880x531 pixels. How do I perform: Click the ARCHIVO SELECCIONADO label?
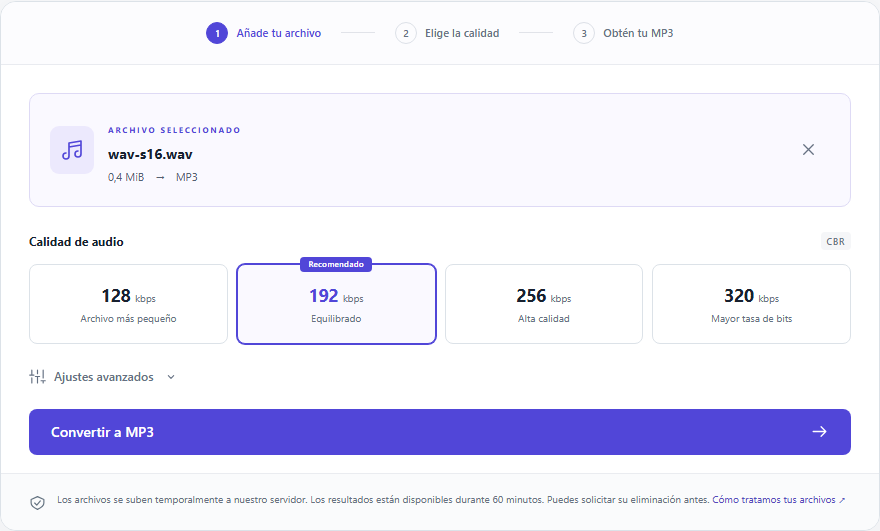175,130
